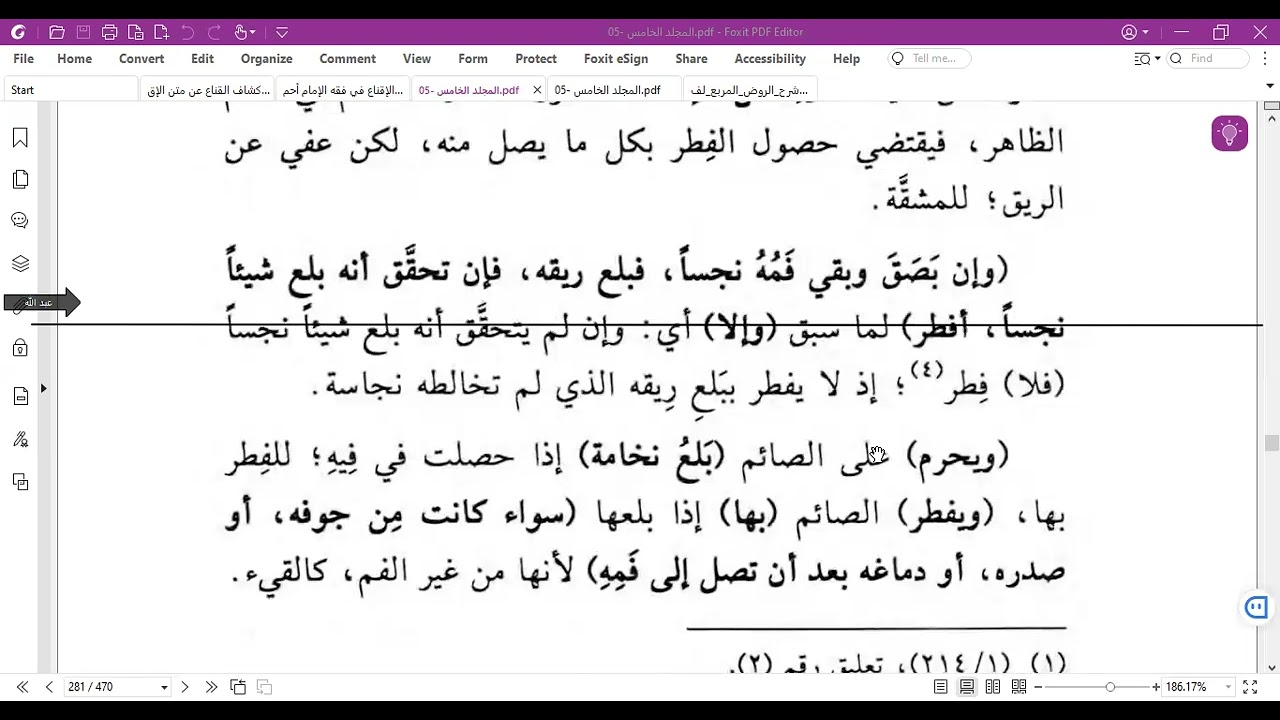The height and width of the screenshot is (720, 1280).
Task: Open the Share tab
Action: click(x=691, y=59)
